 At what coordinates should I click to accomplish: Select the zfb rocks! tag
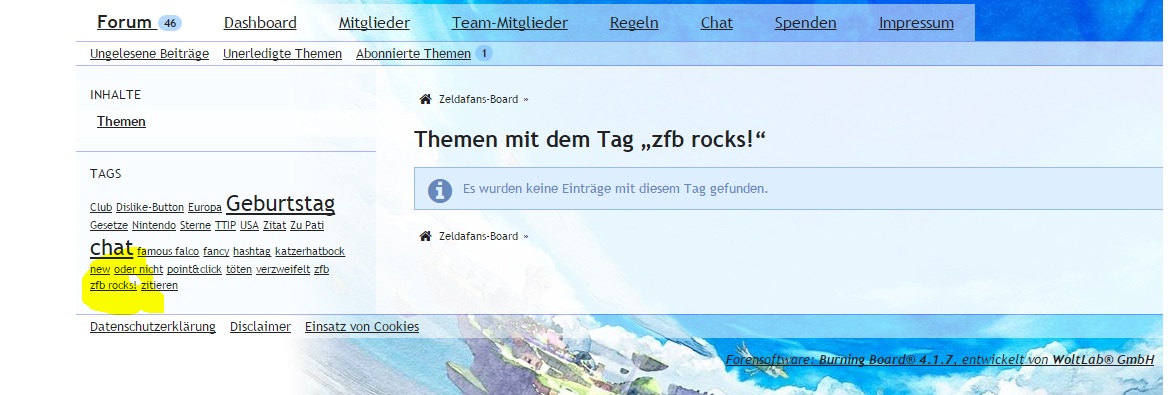tap(113, 285)
